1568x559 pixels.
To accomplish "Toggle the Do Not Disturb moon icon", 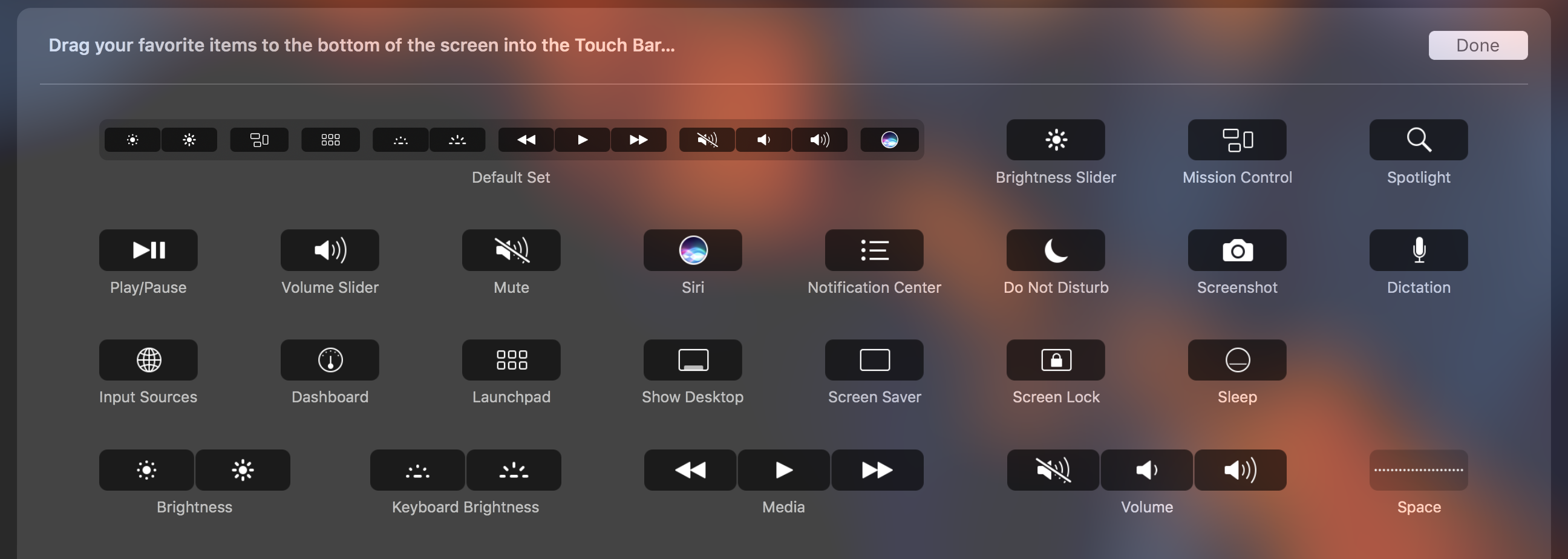I will [x=1056, y=250].
